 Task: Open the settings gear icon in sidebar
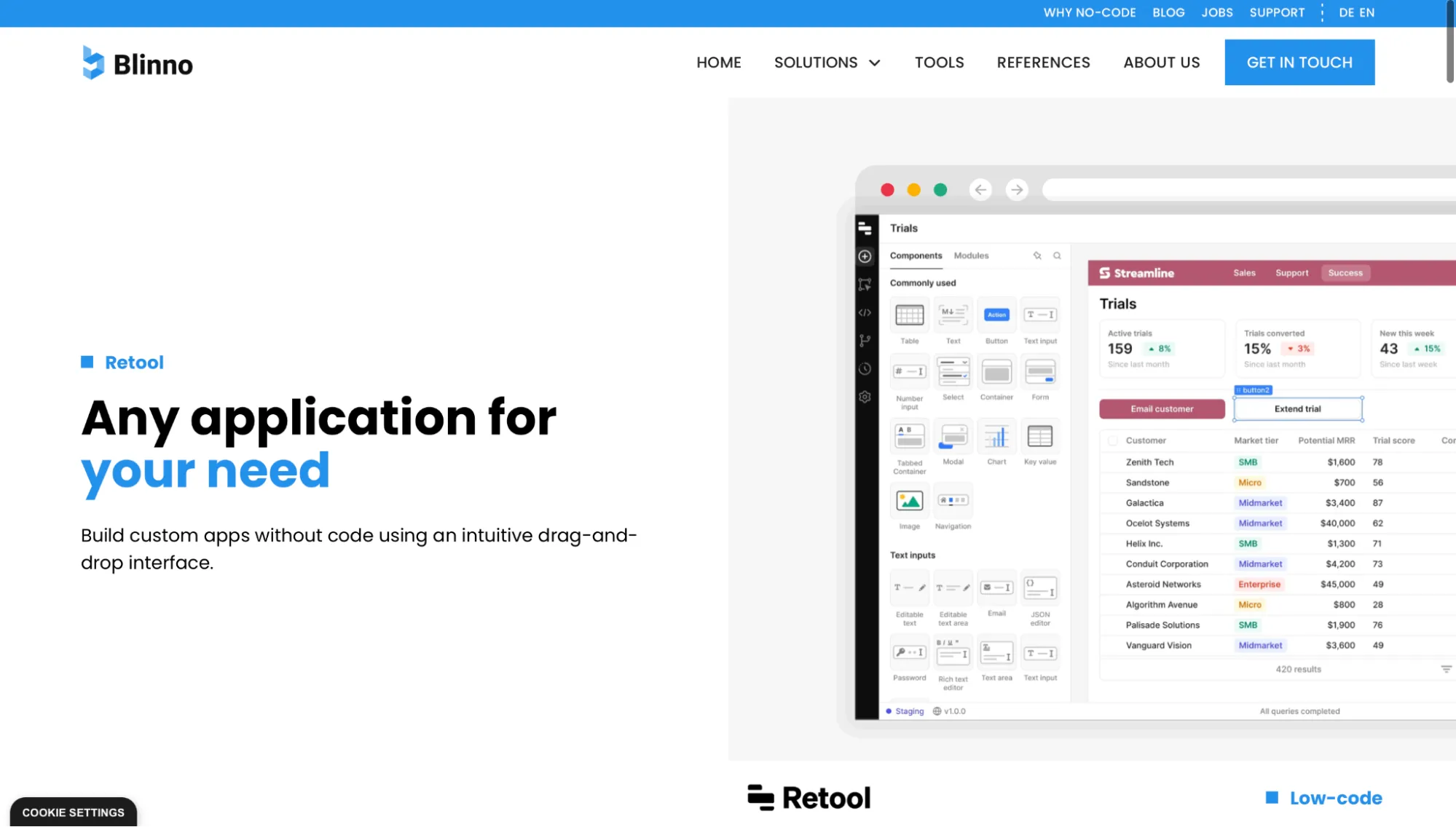[865, 397]
